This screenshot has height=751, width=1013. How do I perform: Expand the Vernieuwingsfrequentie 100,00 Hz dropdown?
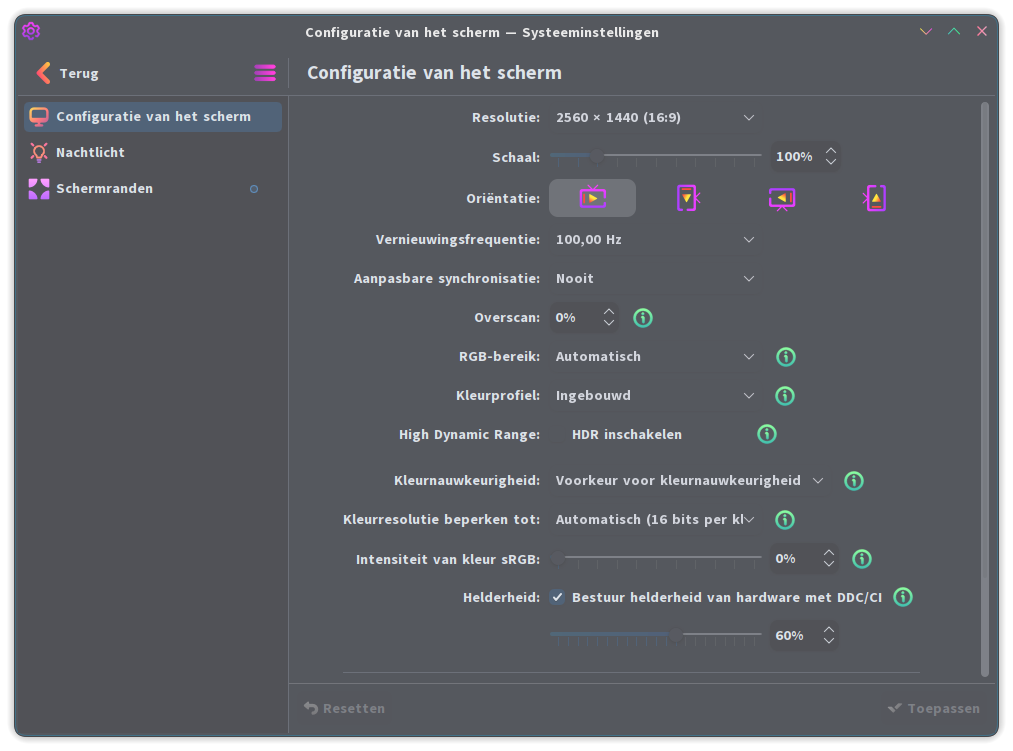point(654,240)
